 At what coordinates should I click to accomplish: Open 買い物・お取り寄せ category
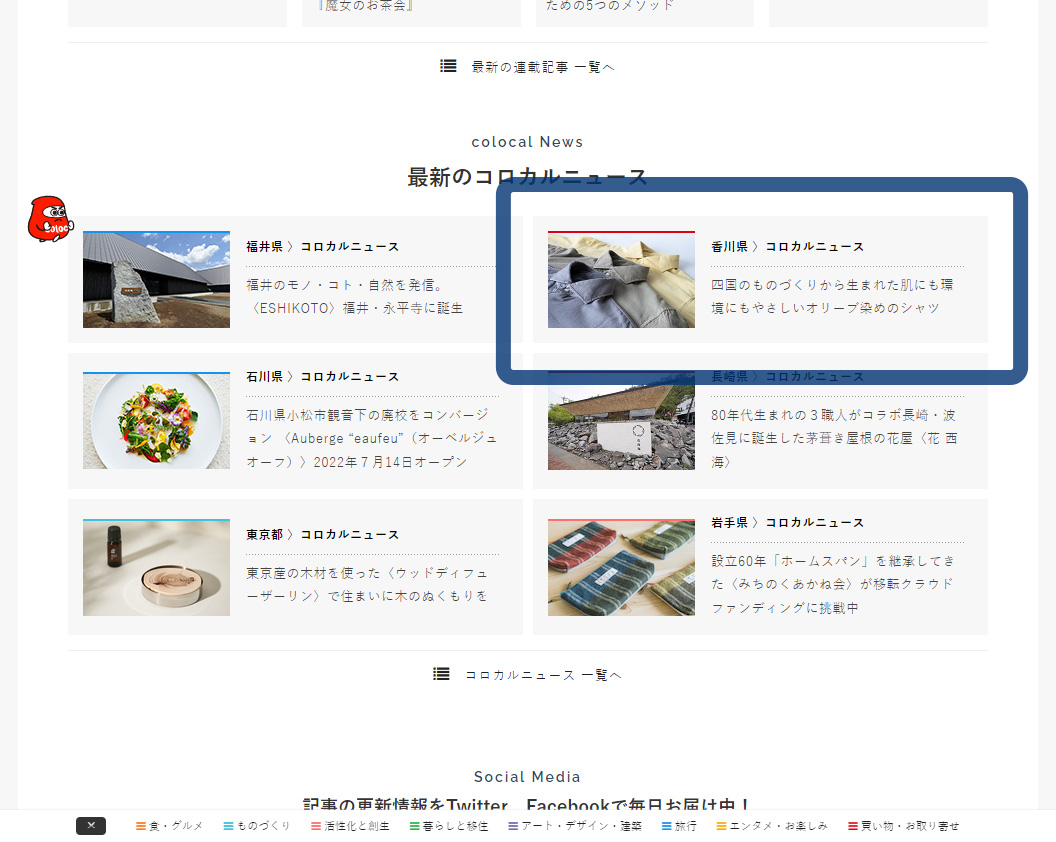[x=903, y=826]
